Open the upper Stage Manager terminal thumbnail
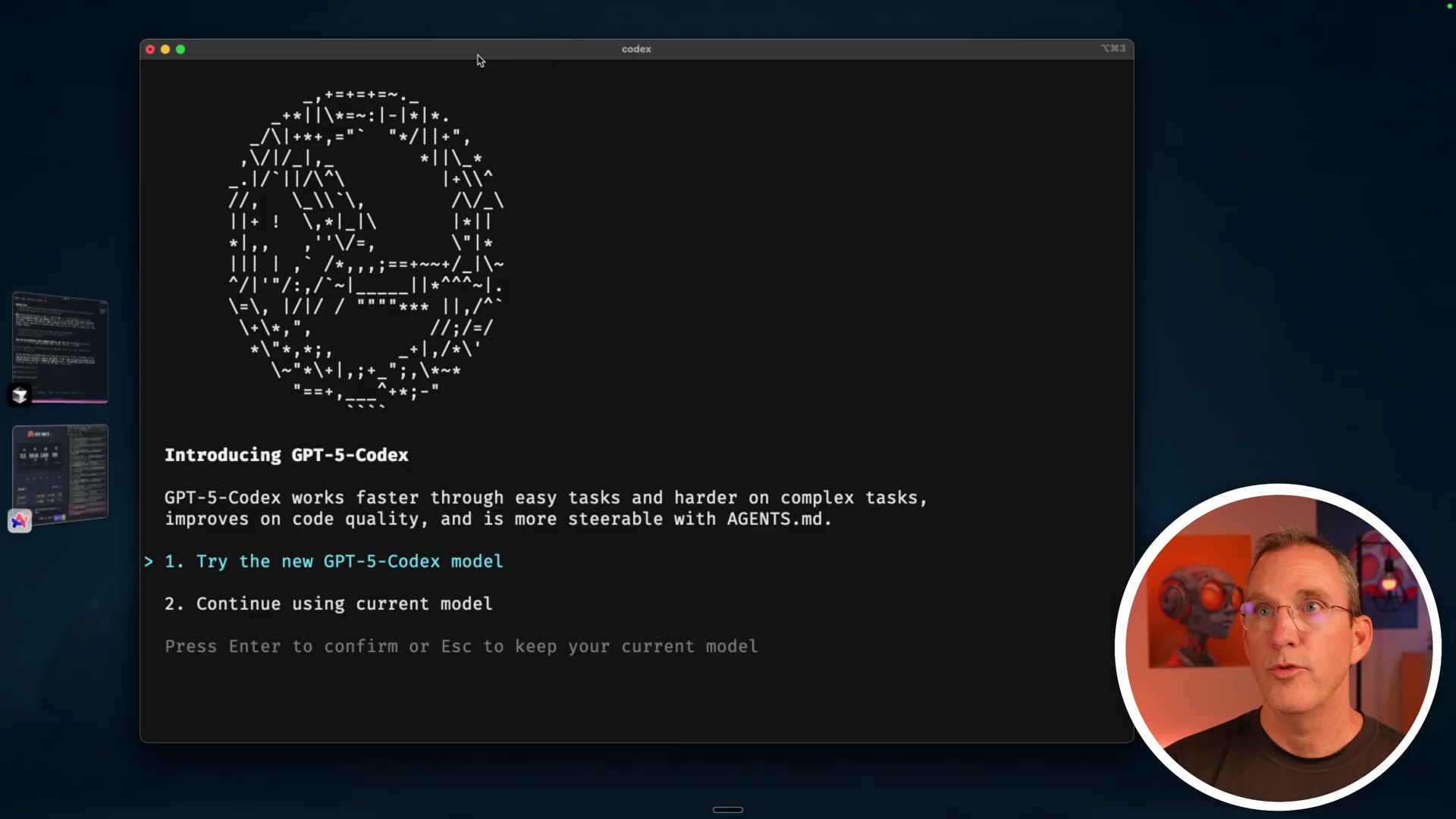Screen dimensions: 1456x819 pyautogui.click(x=61, y=347)
